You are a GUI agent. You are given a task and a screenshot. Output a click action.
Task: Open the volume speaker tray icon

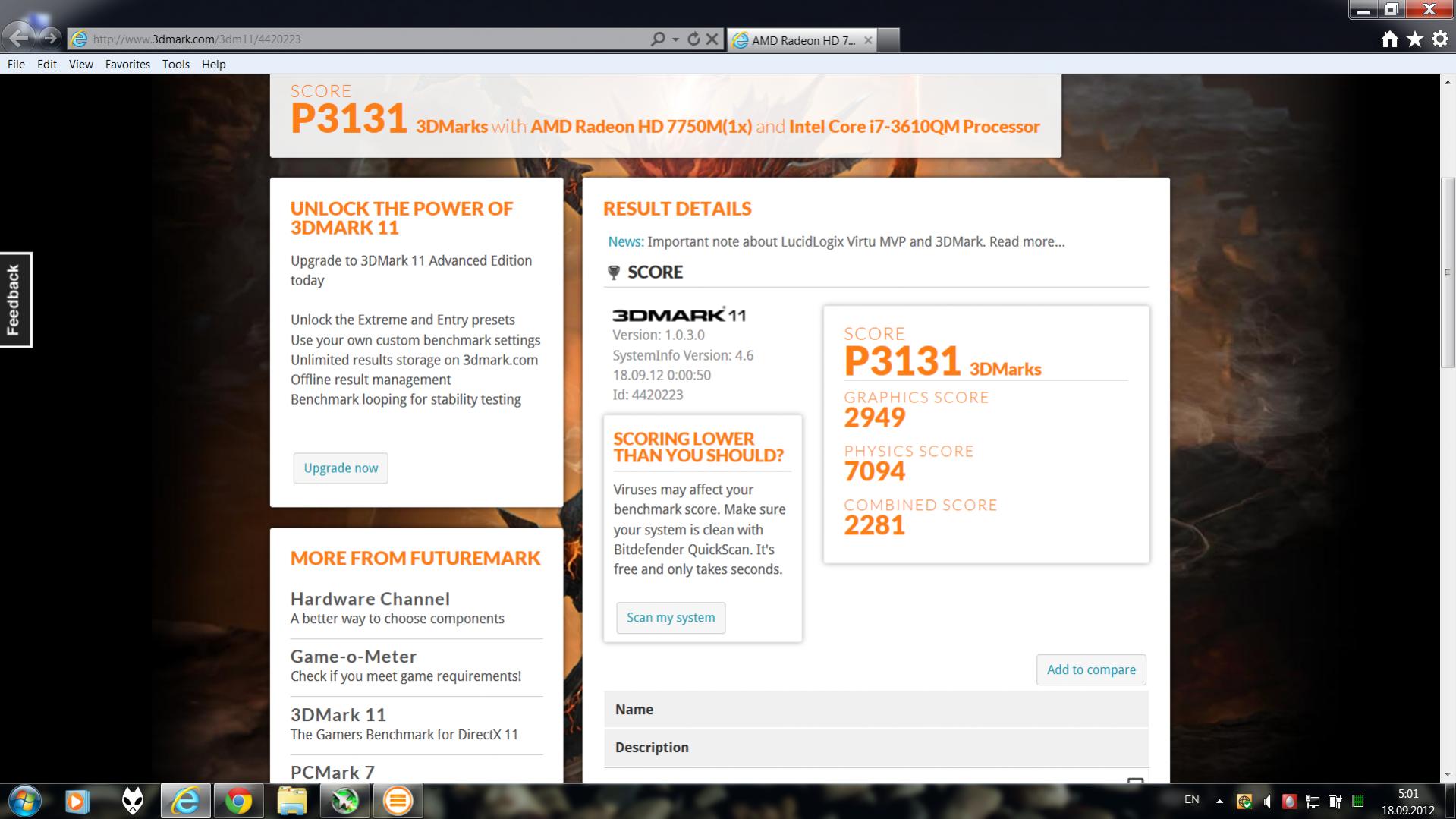pyautogui.click(x=1267, y=801)
